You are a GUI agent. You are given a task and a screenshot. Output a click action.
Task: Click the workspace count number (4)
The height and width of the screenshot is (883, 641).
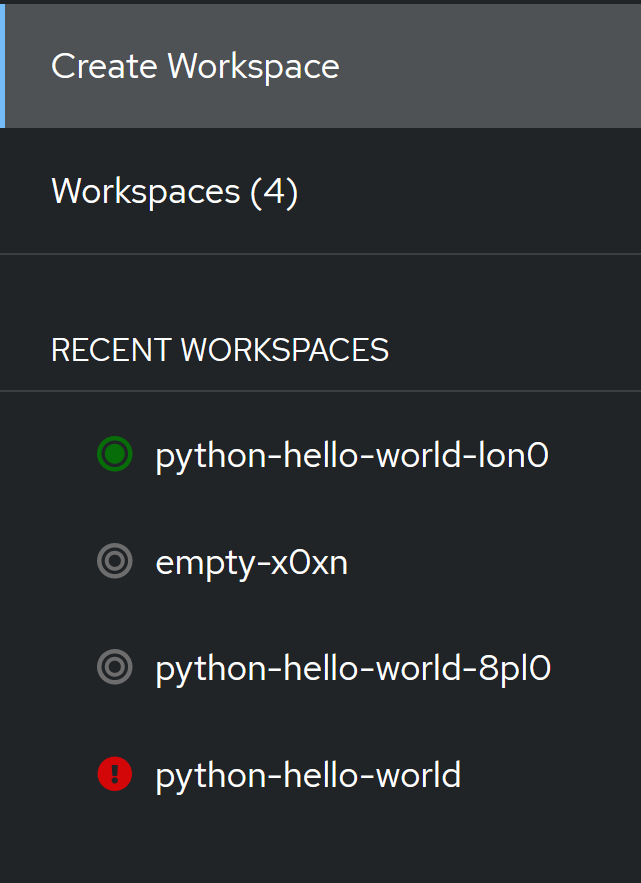(x=274, y=191)
